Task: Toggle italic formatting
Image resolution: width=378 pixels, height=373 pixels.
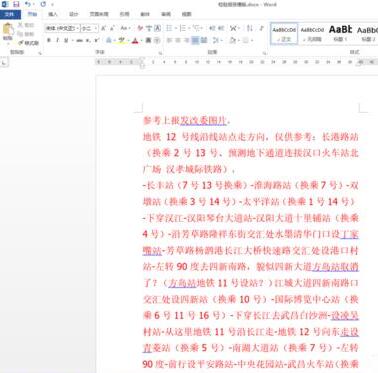Action: (57, 41)
